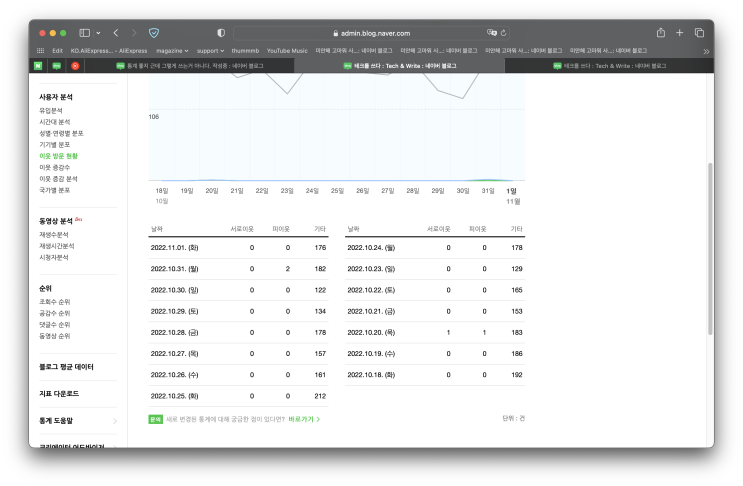
Task: Open 국가별 분포 in the sidebar
Action: point(54,190)
